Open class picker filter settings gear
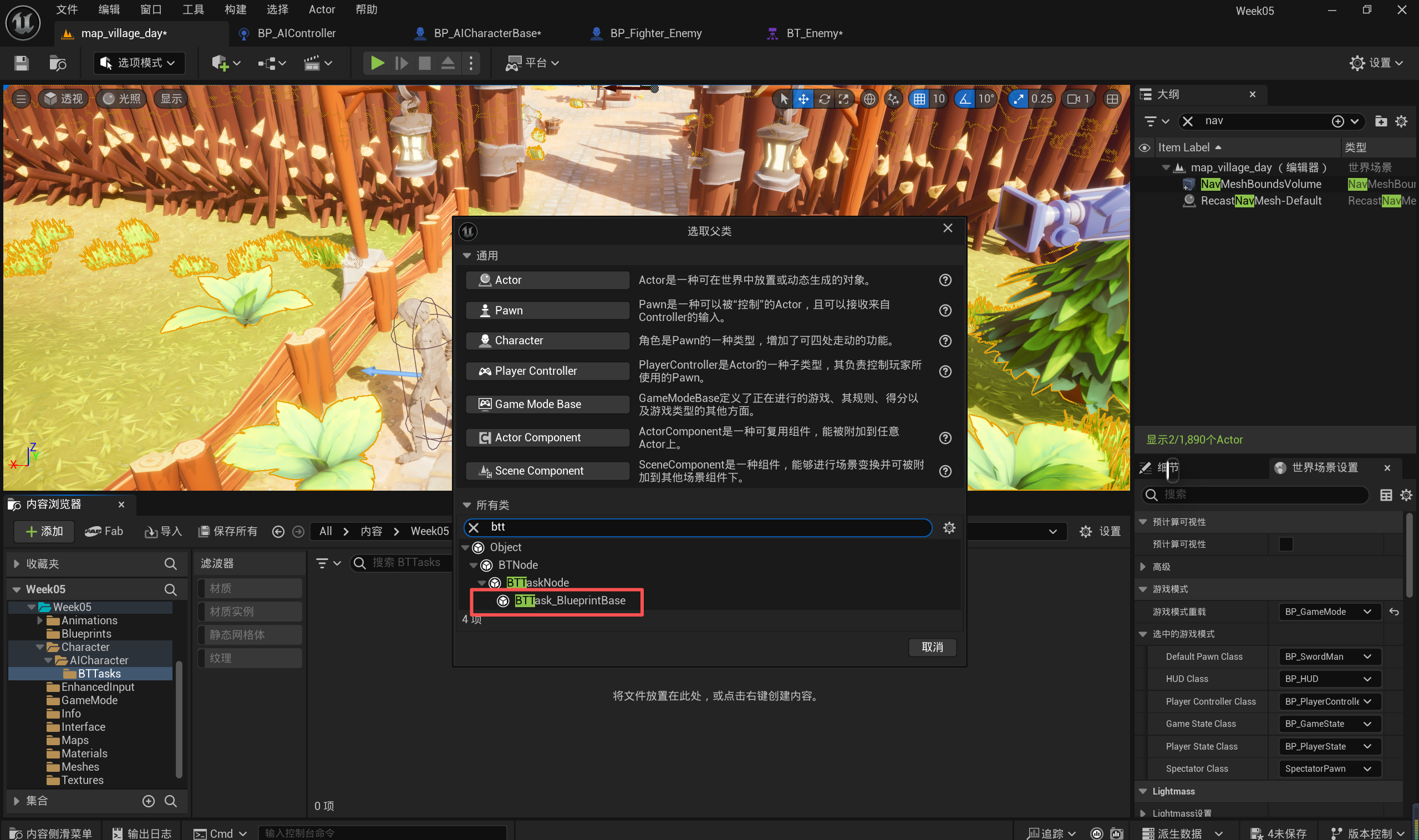This screenshot has width=1419, height=840. click(949, 527)
